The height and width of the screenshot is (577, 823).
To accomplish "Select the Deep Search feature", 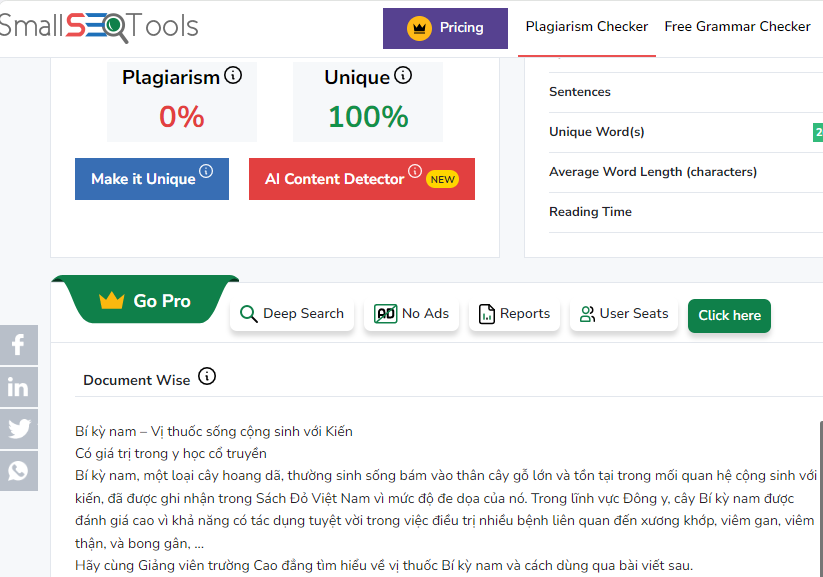I will coord(292,314).
